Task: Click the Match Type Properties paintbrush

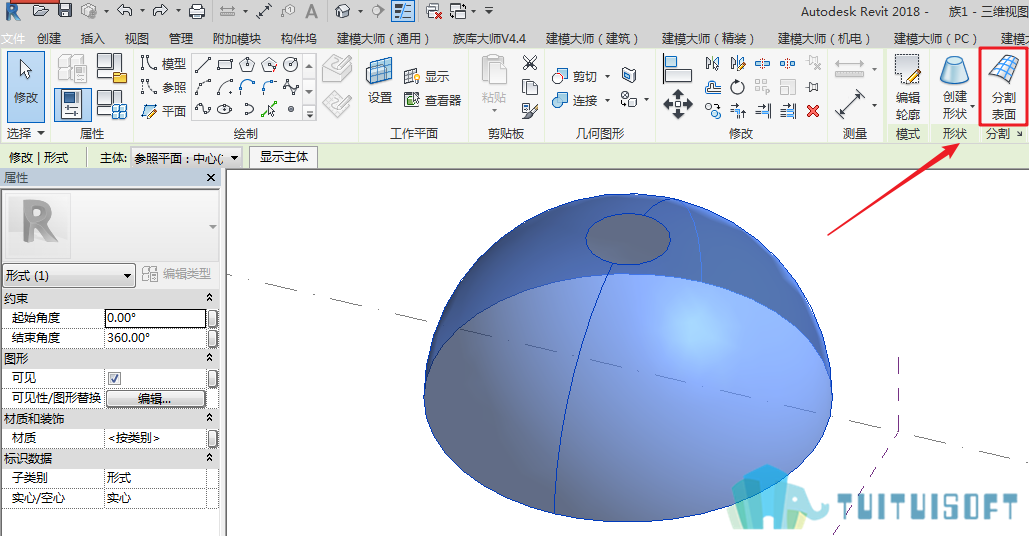Action: [530, 110]
